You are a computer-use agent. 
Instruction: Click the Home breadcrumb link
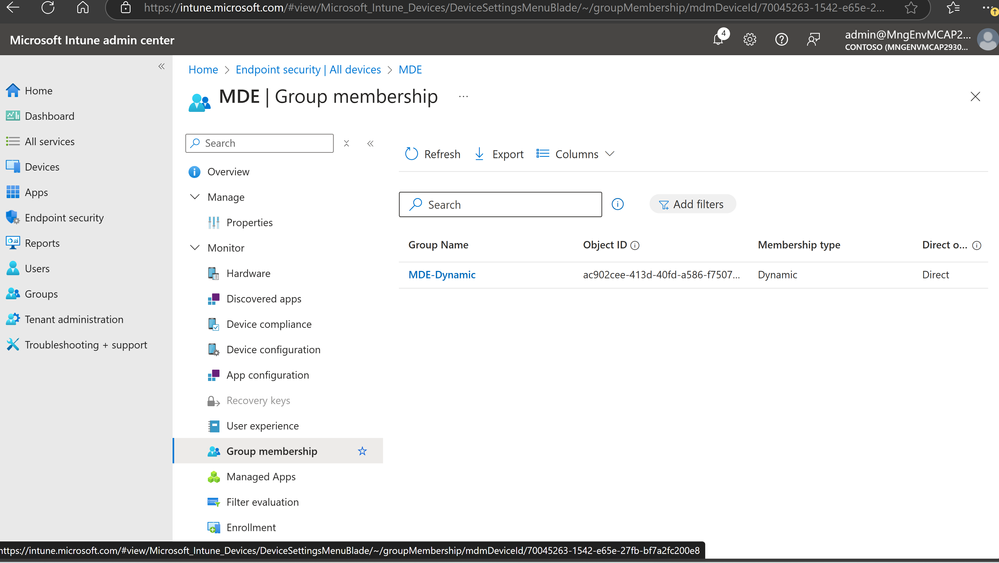coord(203,69)
